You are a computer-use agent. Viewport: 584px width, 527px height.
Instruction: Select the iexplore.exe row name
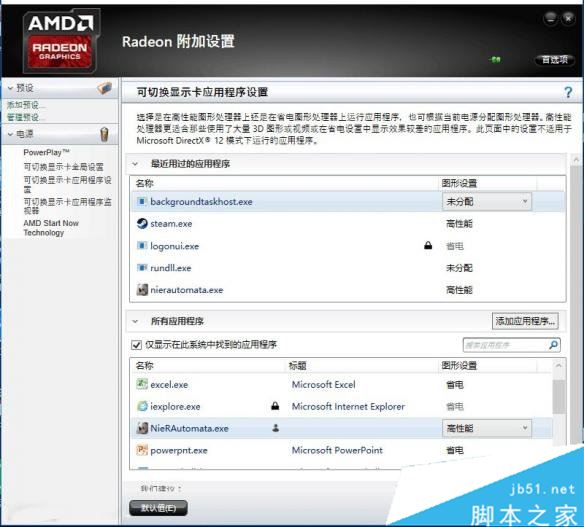point(175,407)
